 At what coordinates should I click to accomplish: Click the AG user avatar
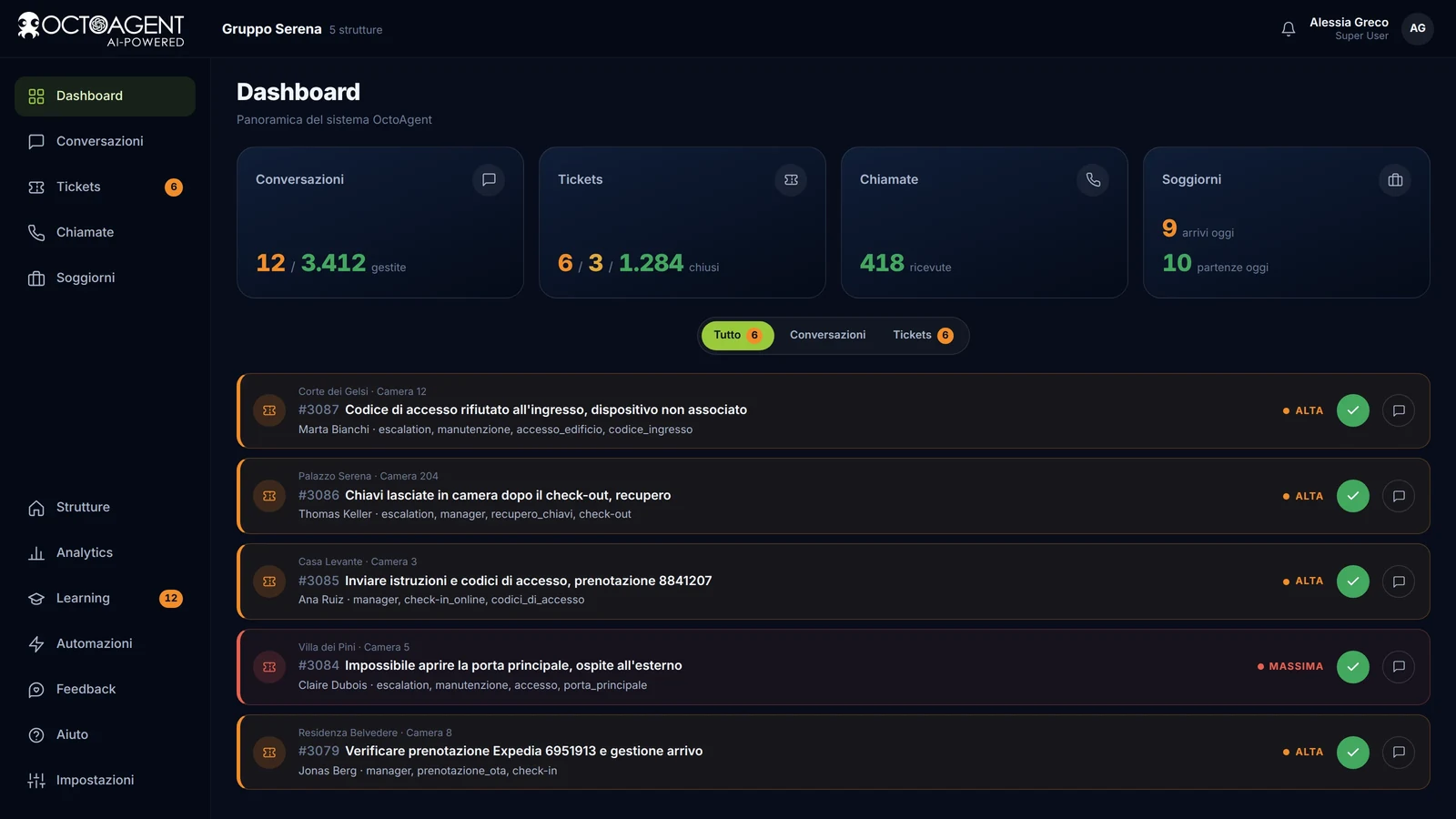1418,29
